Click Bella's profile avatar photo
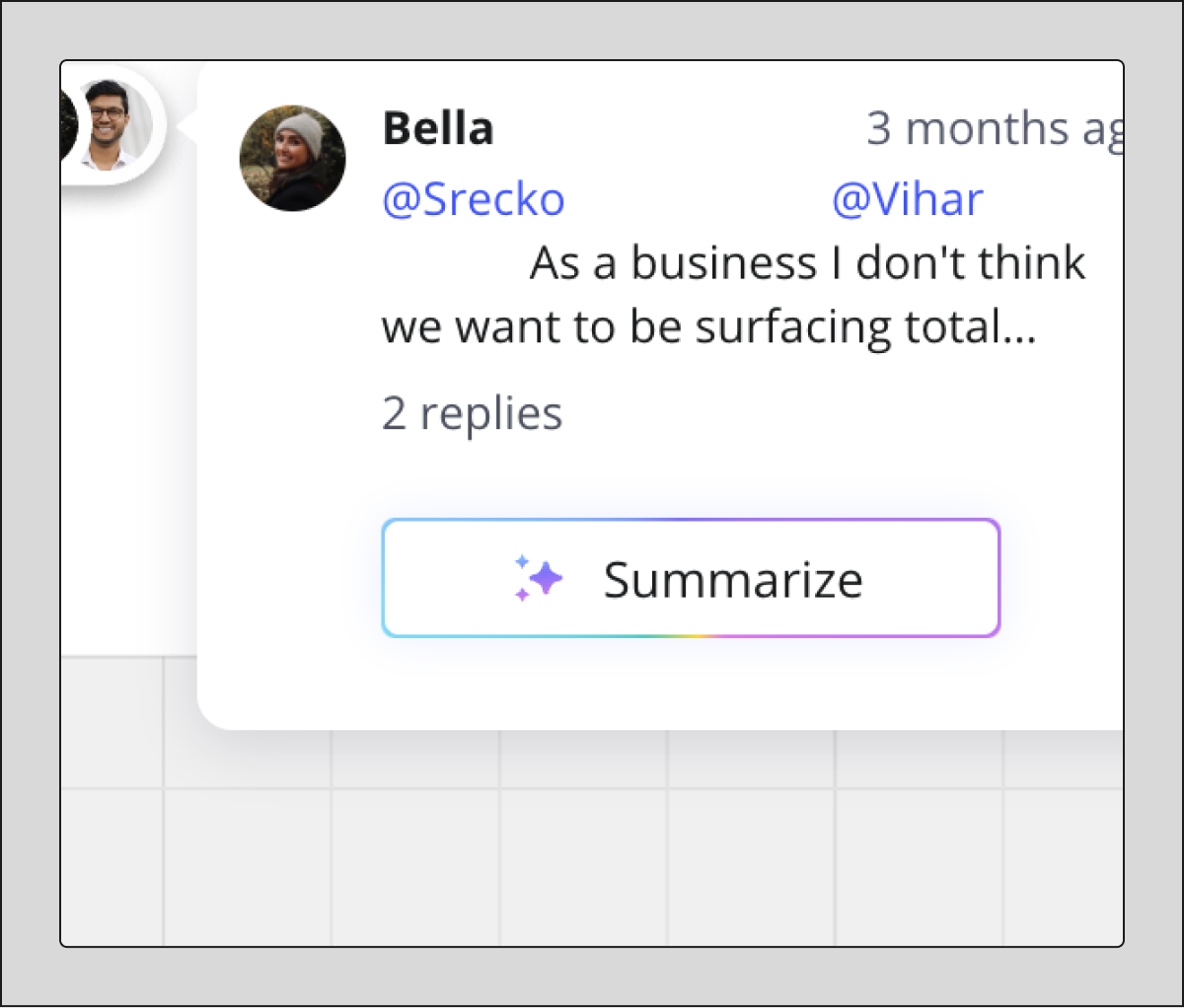Viewport: 1184px width, 1008px height. coord(293,159)
